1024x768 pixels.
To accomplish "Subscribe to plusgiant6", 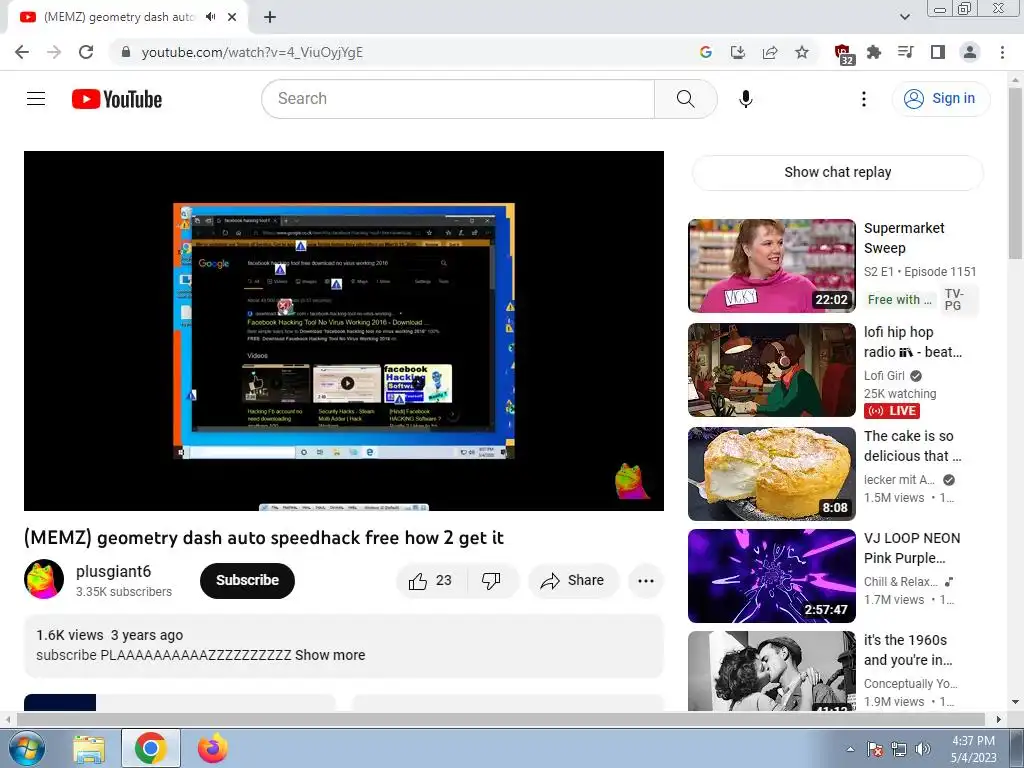I will [247, 580].
